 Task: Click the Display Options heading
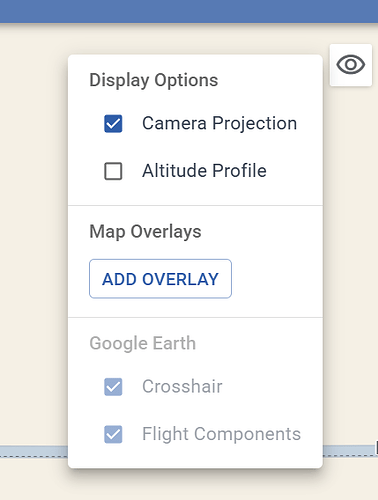coord(154,80)
